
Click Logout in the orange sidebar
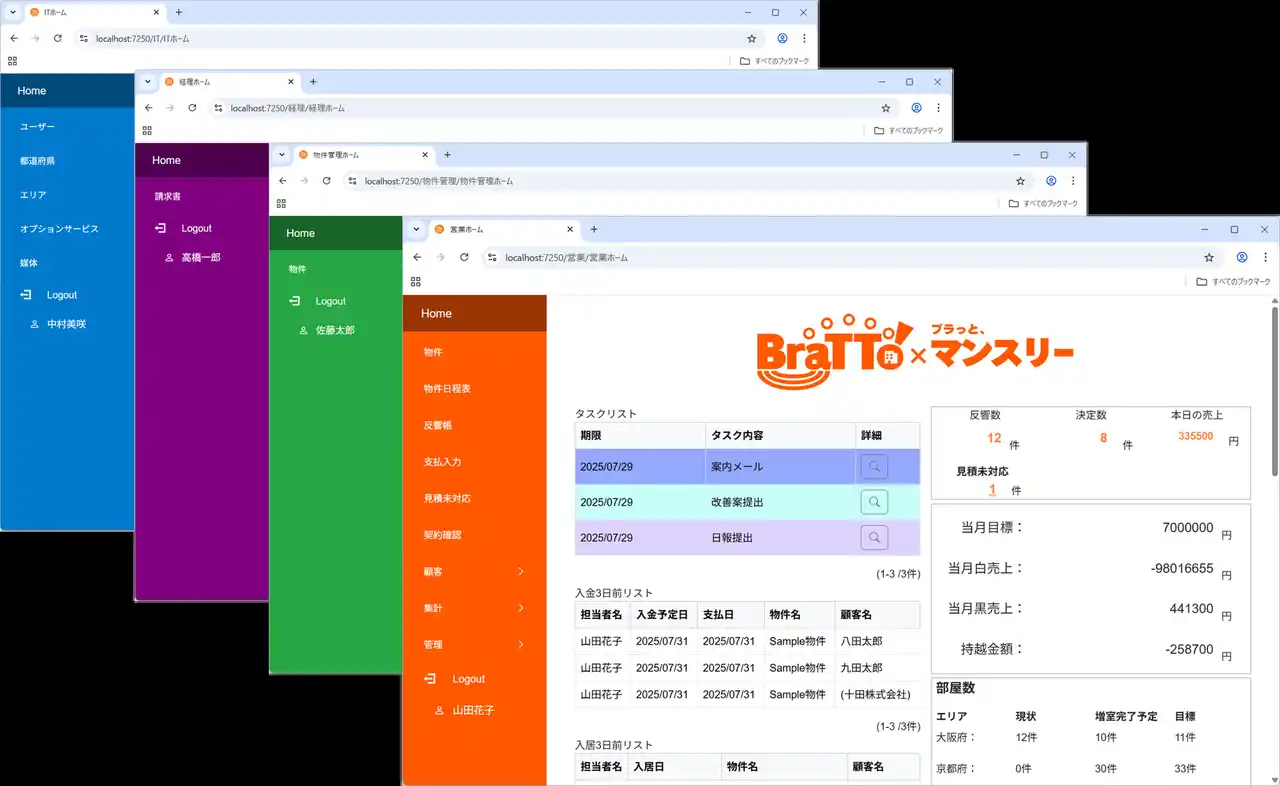[468, 679]
